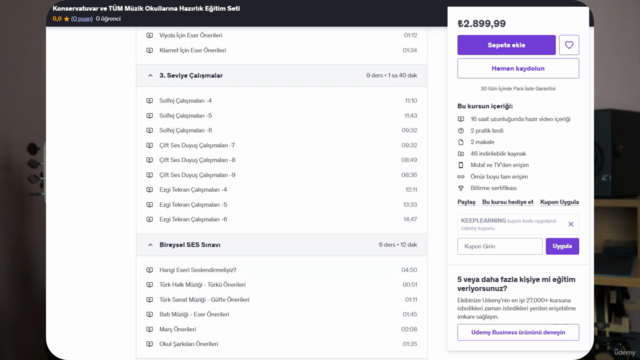
Task: Open the Paylaş share link
Action: pyautogui.click(x=466, y=202)
